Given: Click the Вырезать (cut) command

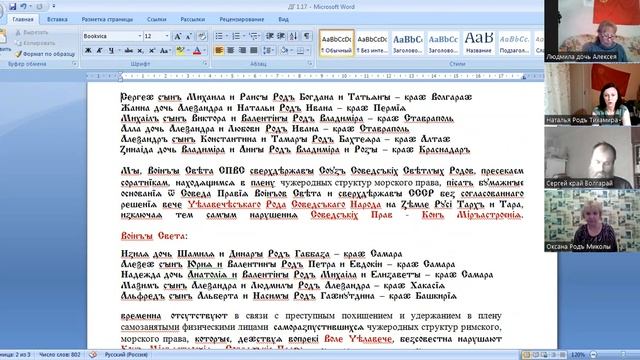Looking at the screenshot, I should tap(32, 32).
